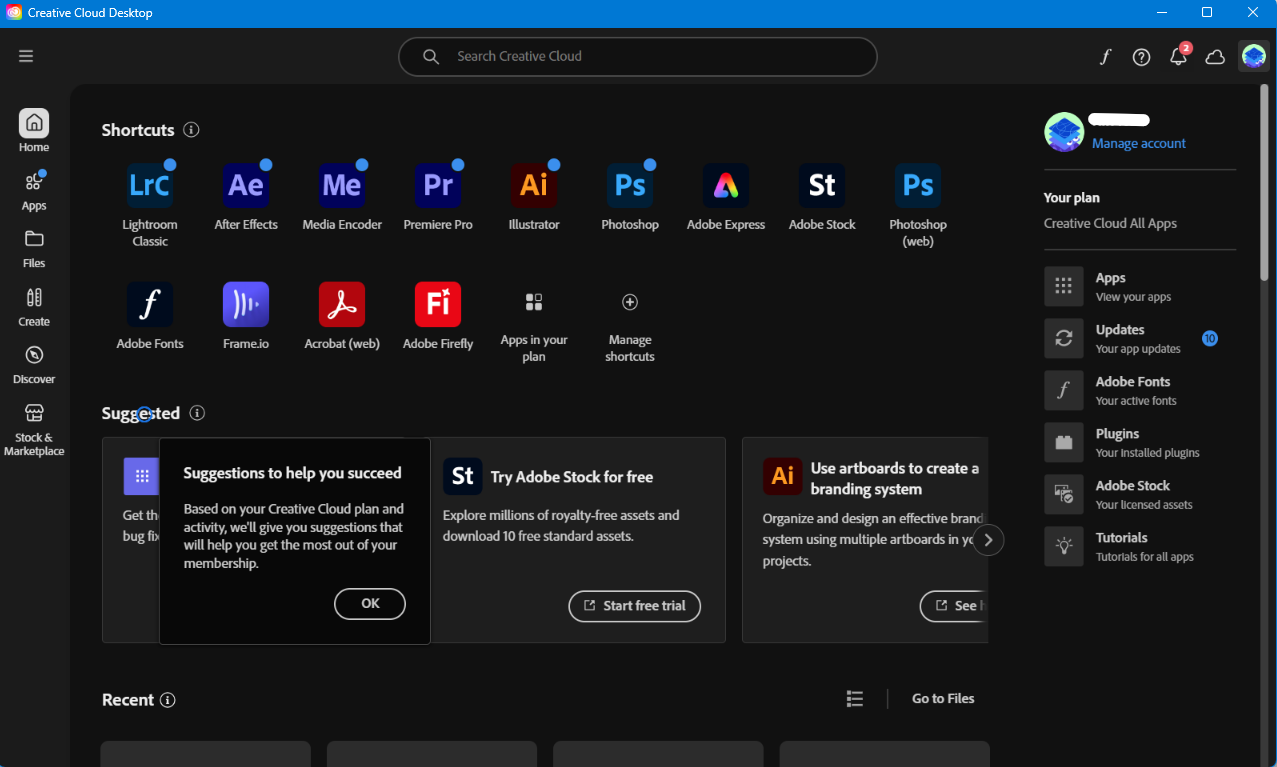1277x767 pixels.
Task: Open Adobe Express shortcut
Action: tap(726, 185)
